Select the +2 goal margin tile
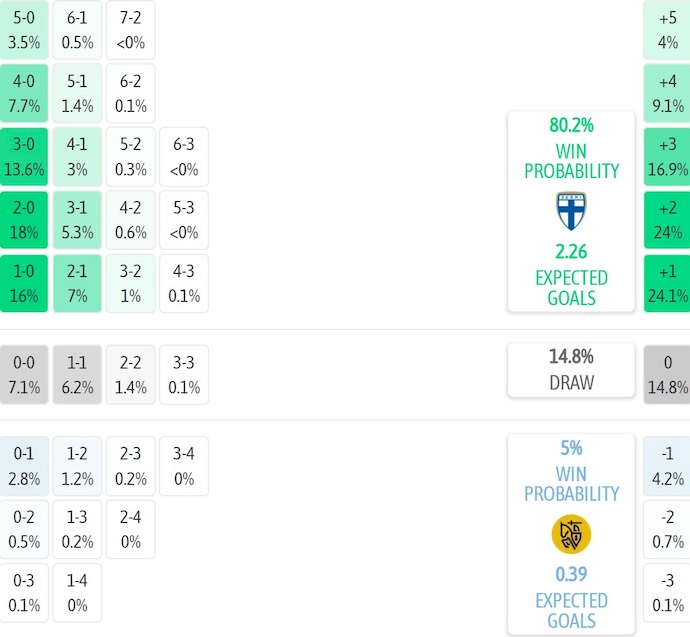The width and height of the screenshot is (690, 637). tap(667, 220)
